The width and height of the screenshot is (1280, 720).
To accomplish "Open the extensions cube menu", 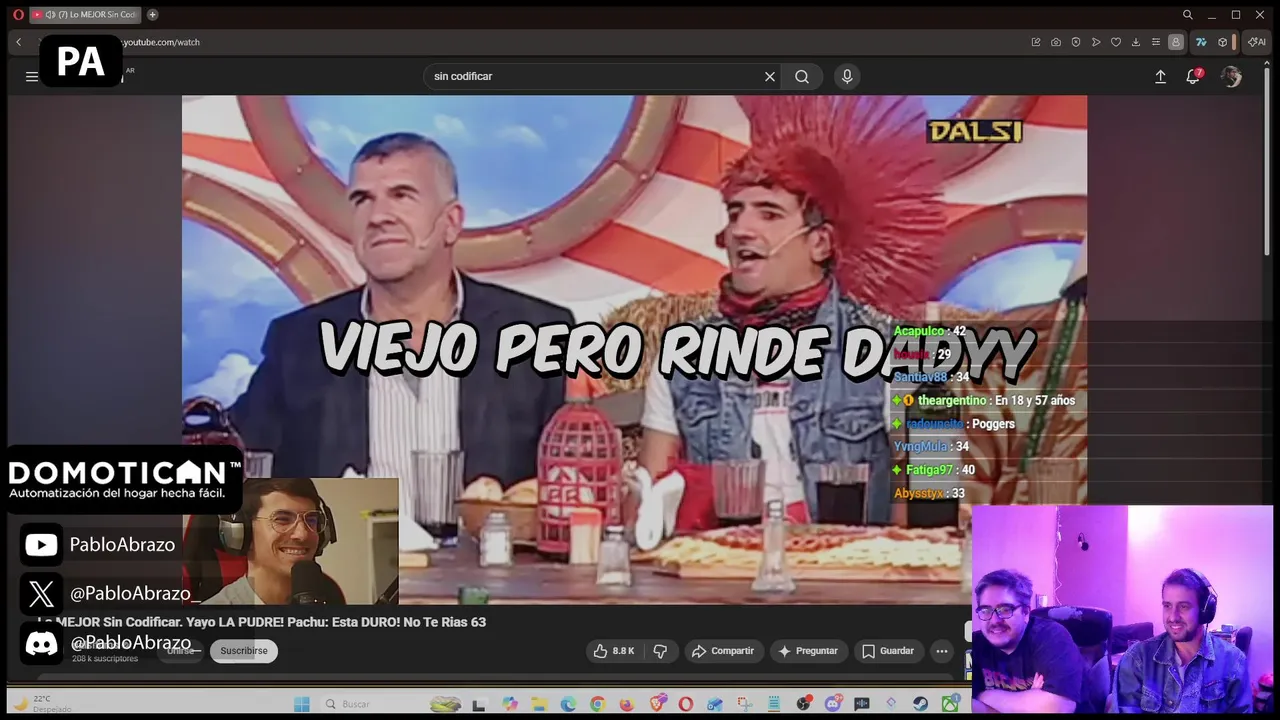I will [1222, 42].
